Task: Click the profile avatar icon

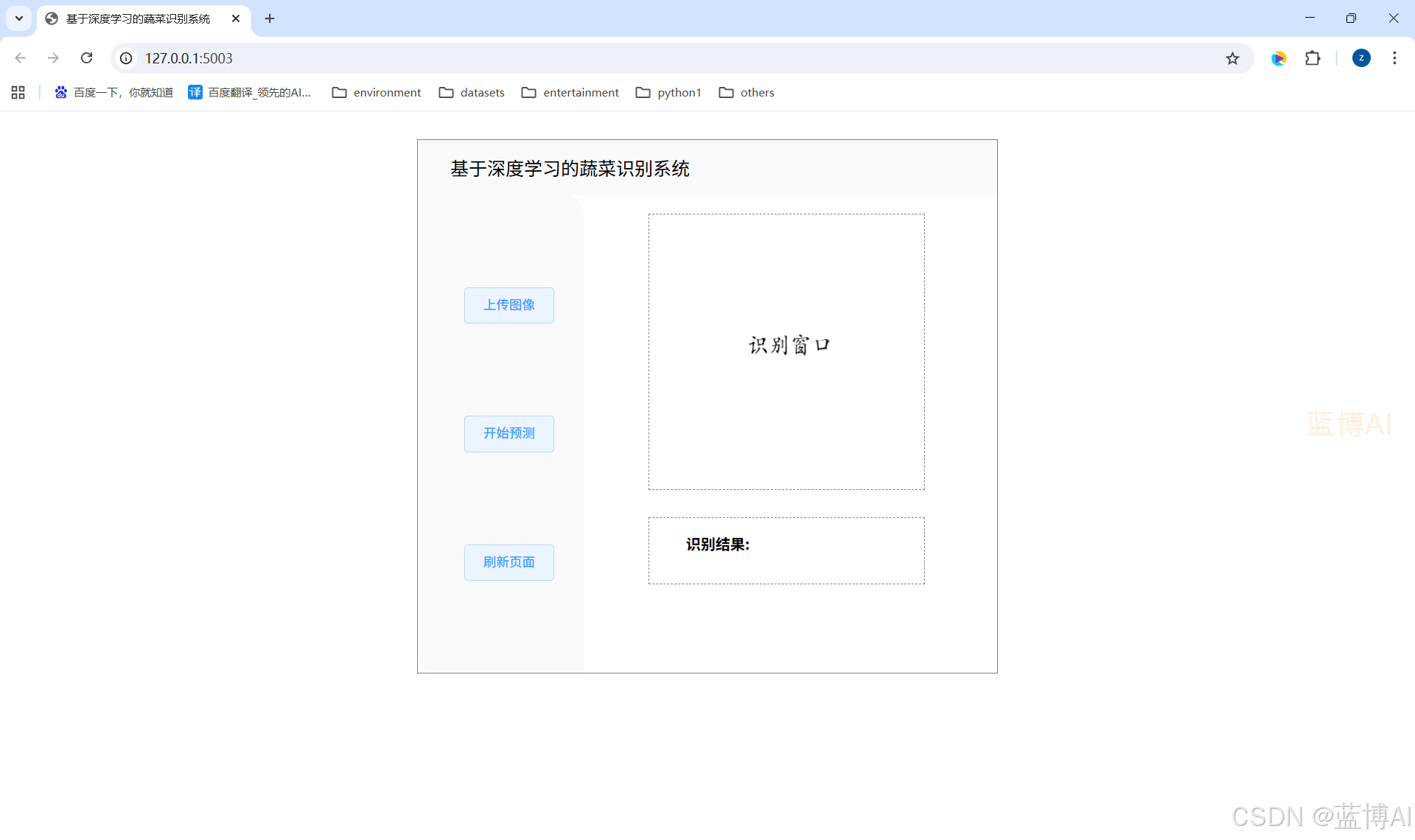Action: pos(1361,58)
